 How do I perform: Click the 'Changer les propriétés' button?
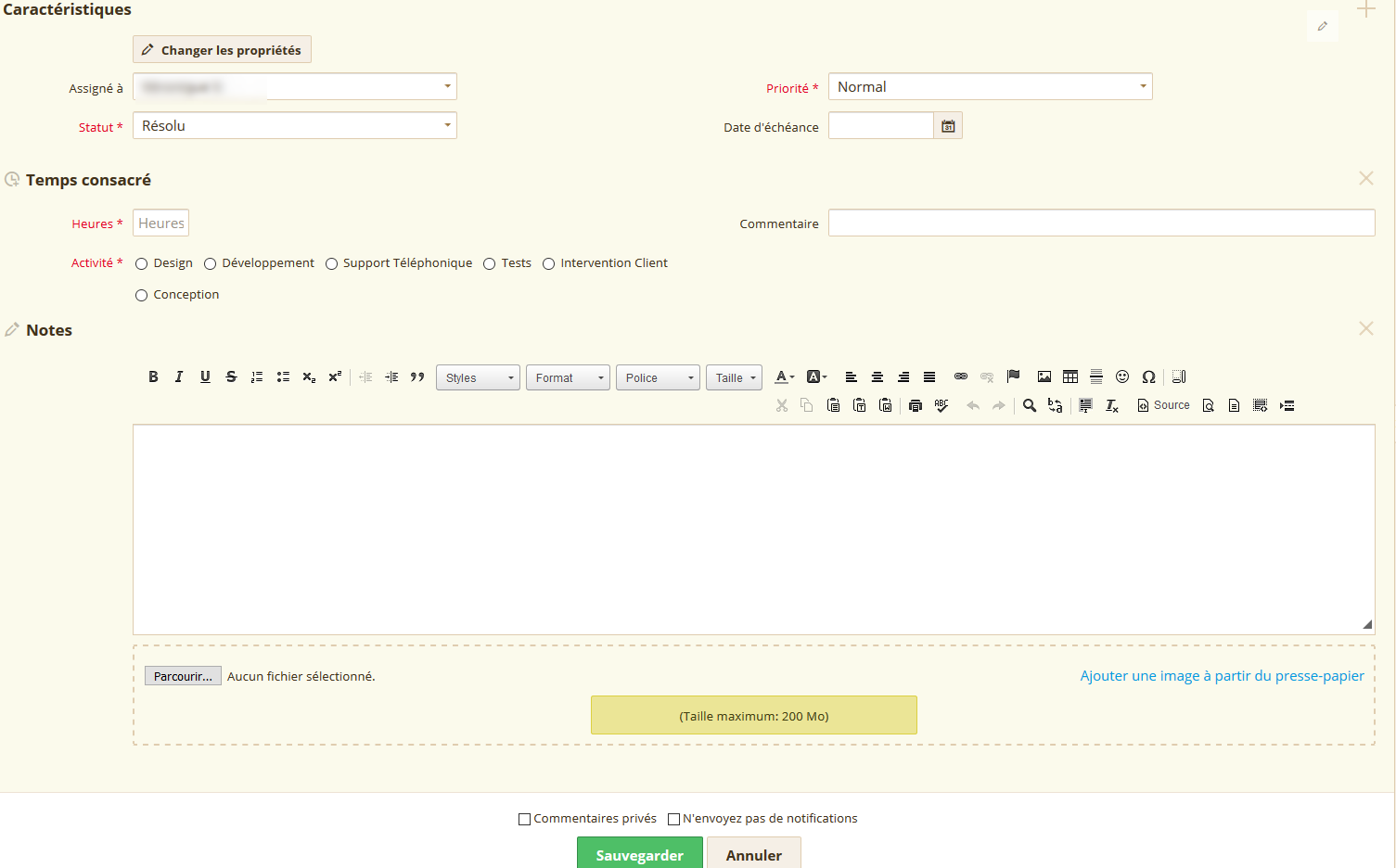coord(221,49)
